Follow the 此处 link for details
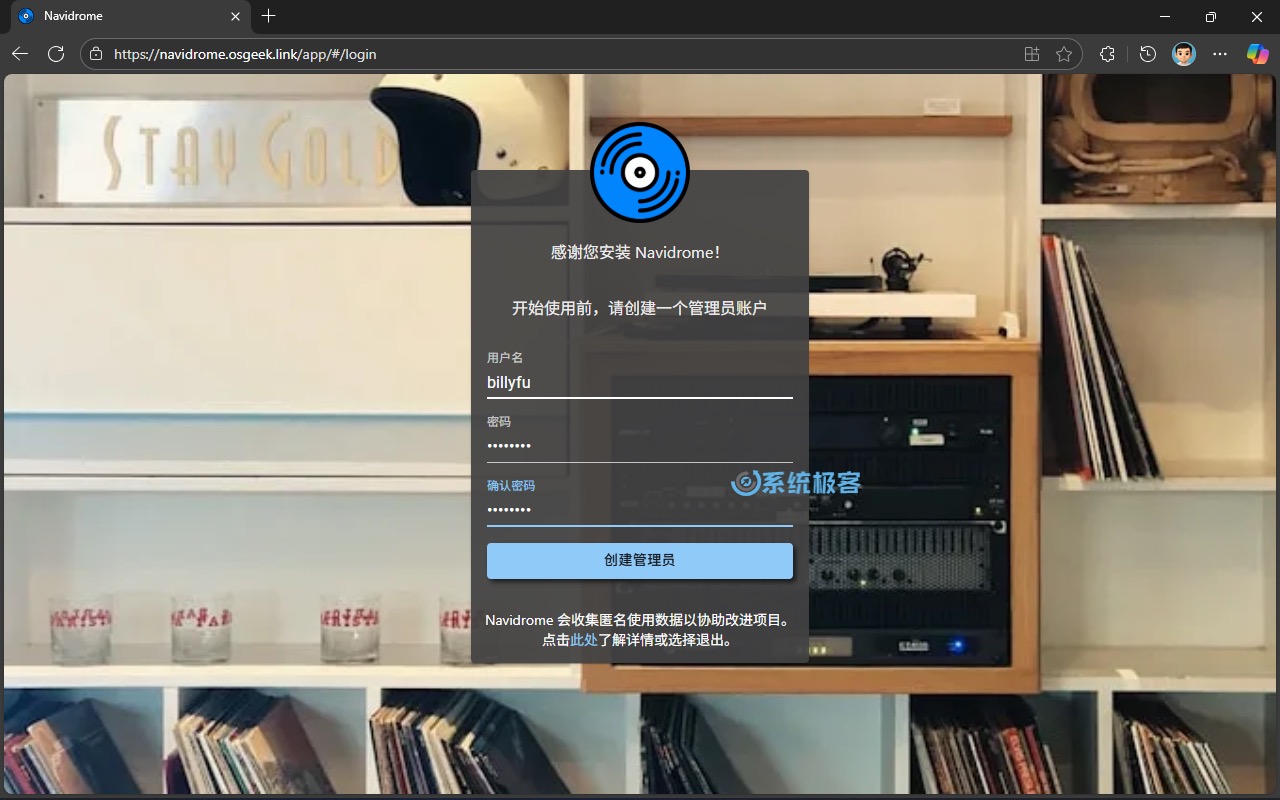This screenshot has height=800, width=1280. pos(584,640)
